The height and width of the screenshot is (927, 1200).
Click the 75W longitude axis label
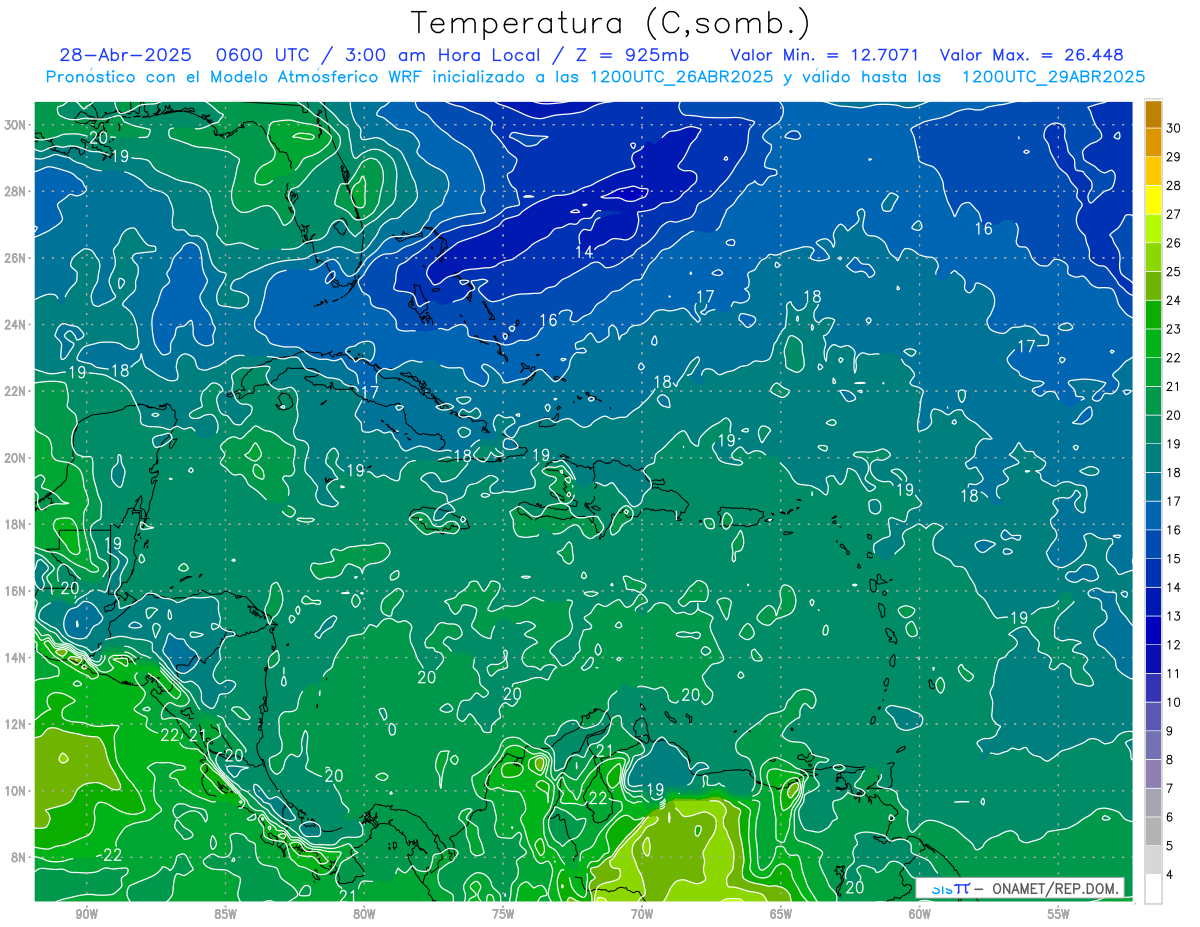(503, 914)
